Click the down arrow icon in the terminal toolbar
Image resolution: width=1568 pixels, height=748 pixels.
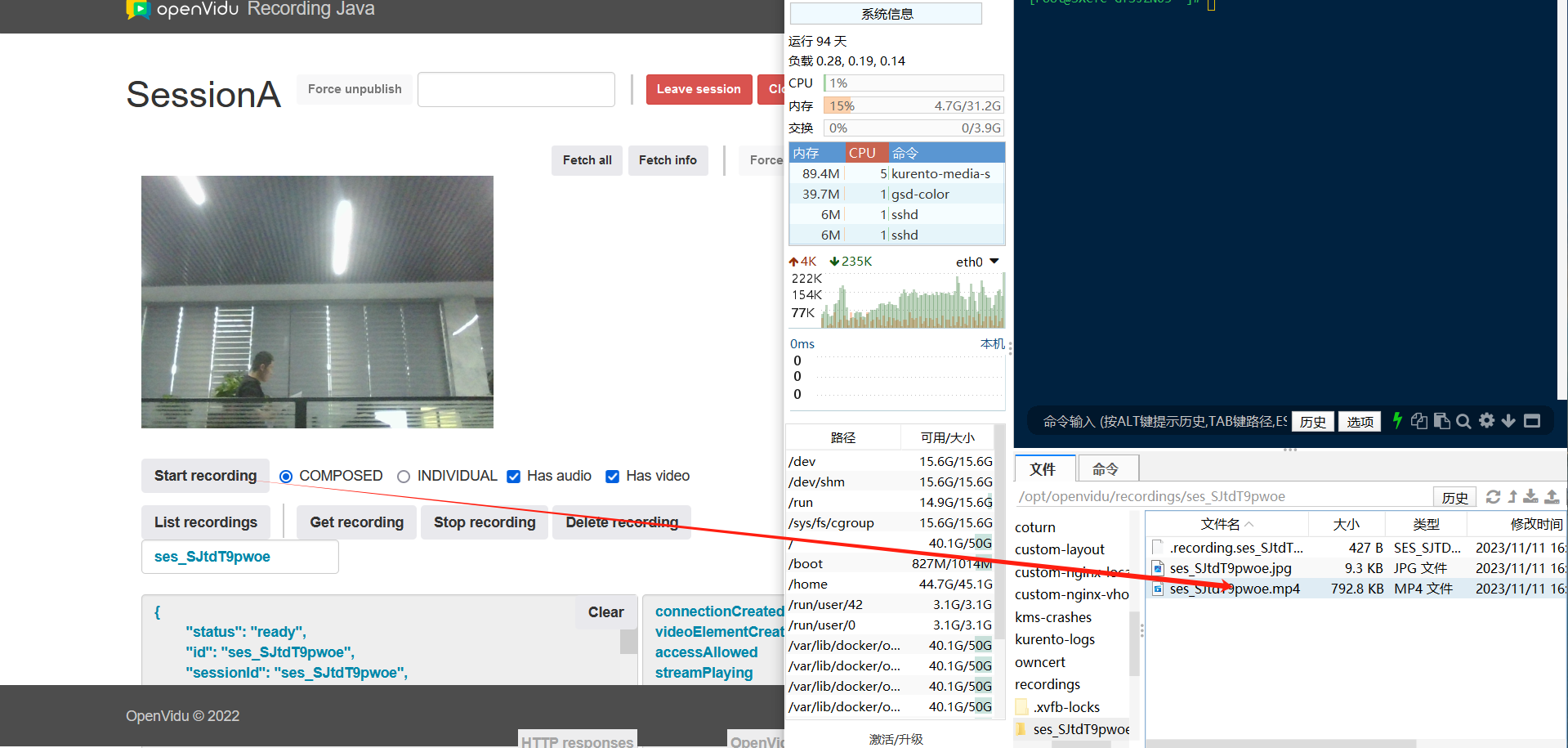pyautogui.click(x=1508, y=421)
